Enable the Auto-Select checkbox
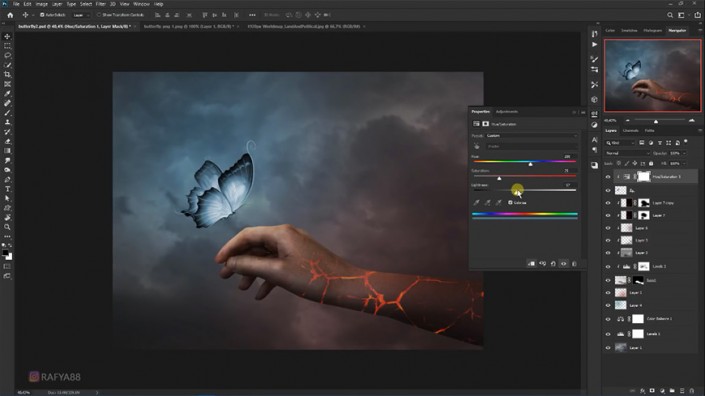Image resolution: width=705 pixels, height=396 pixels. [x=42, y=15]
